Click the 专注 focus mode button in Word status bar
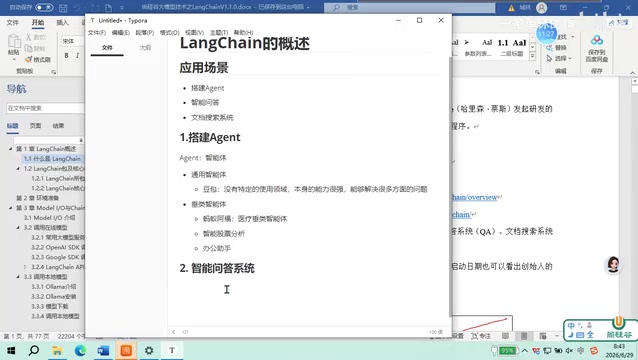The image size is (638, 360). pyautogui.click(x=481, y=336)
